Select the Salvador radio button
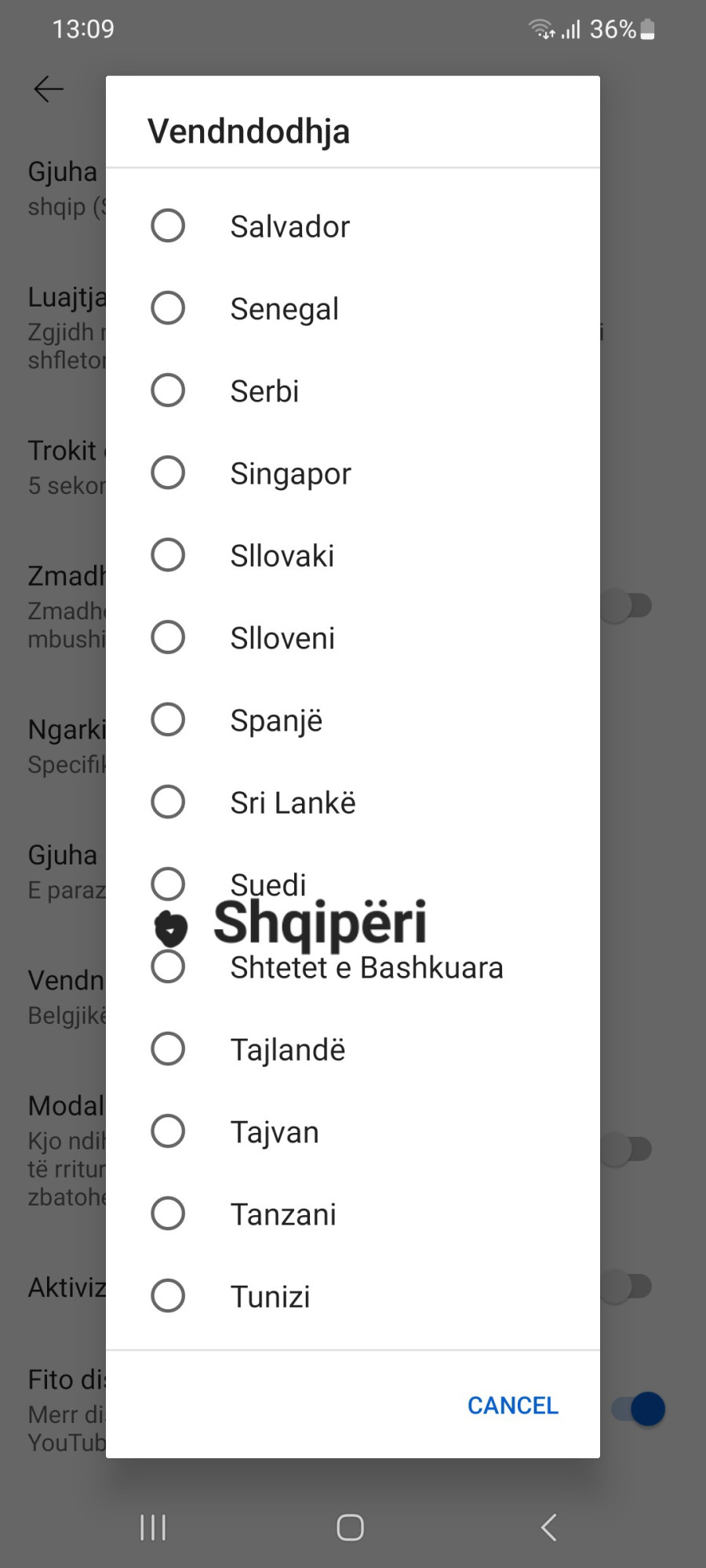 [x=168, y=226]
